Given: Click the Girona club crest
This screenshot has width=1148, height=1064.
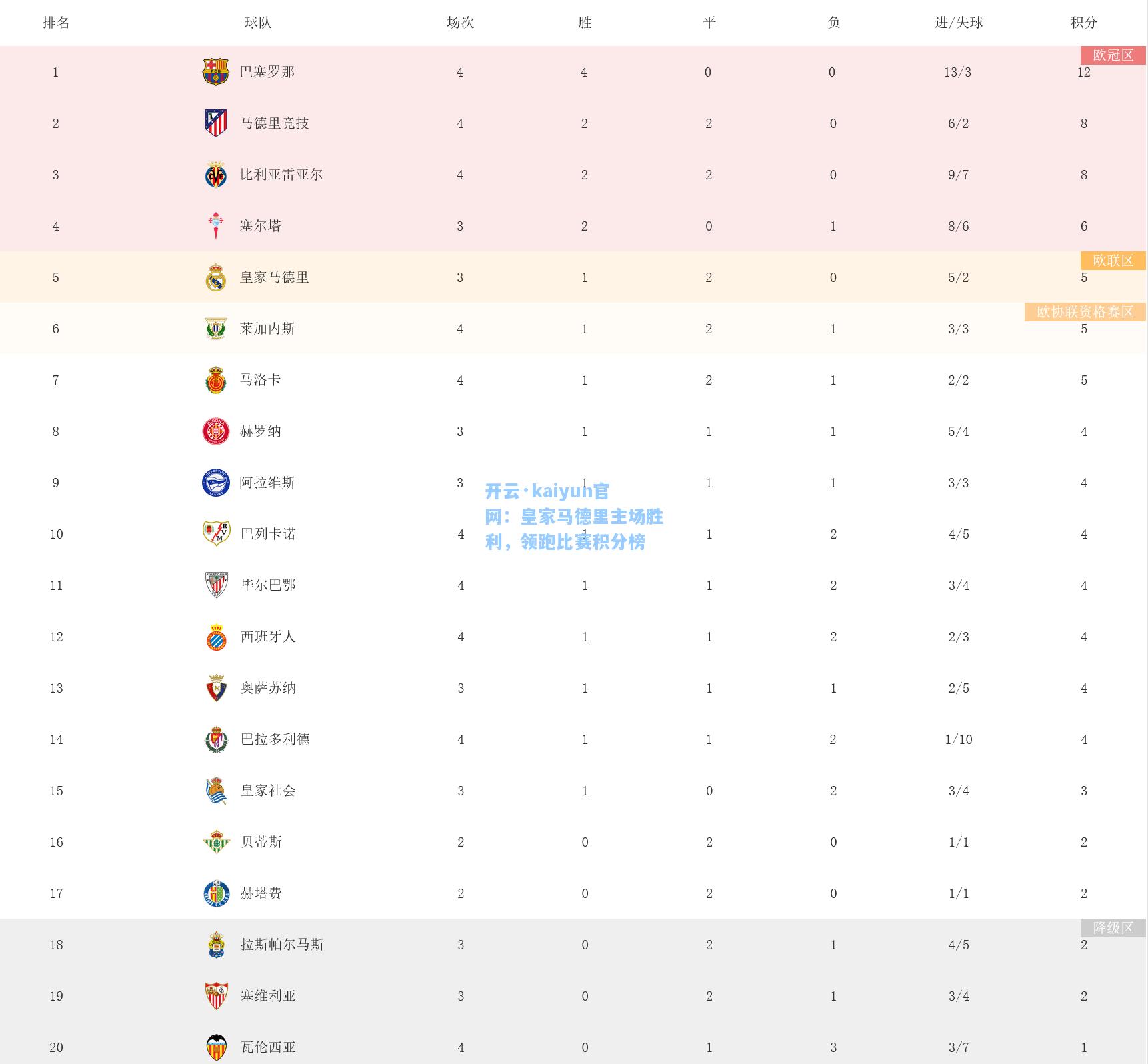Looking at the screenshot, I should (215, 431).
